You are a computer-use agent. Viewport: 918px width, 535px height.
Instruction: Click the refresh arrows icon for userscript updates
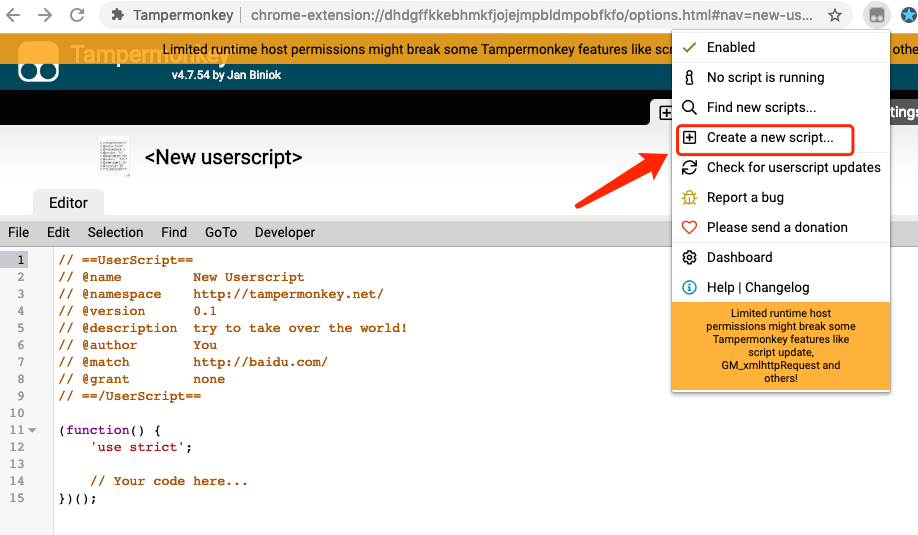[x=690, y=167]
